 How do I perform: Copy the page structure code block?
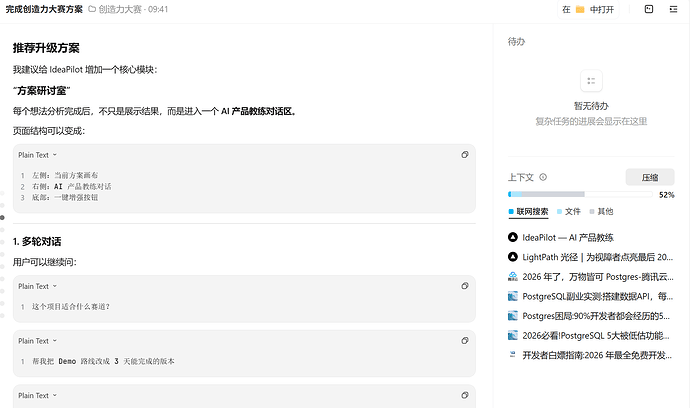pos(465,155)
